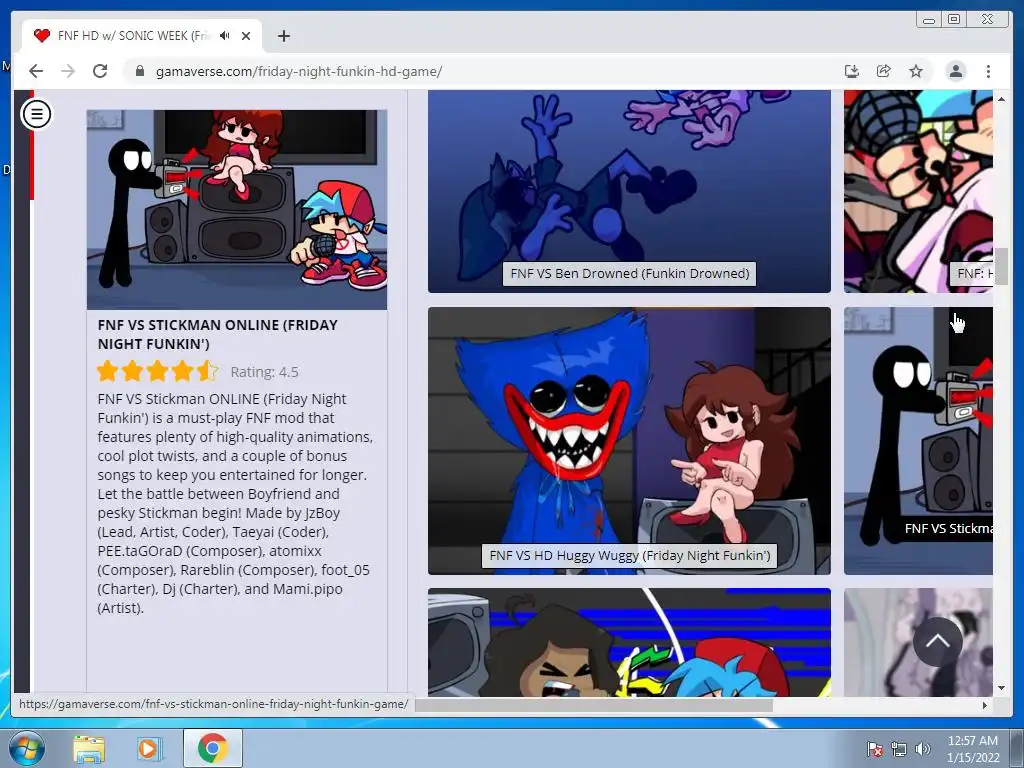Click the scrollbar up arrow

1001,99
